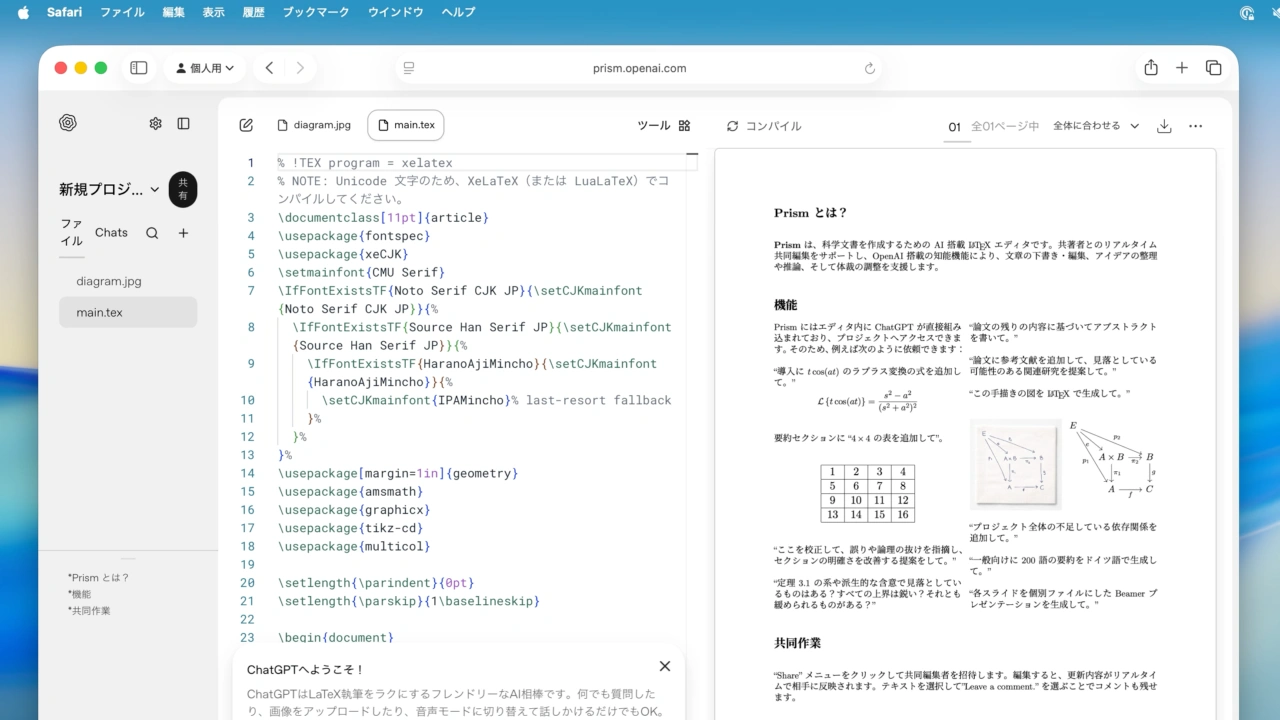The image size is (1280, 720).
Task: Click the Prism settings gear icon
Action: (155, 124)
